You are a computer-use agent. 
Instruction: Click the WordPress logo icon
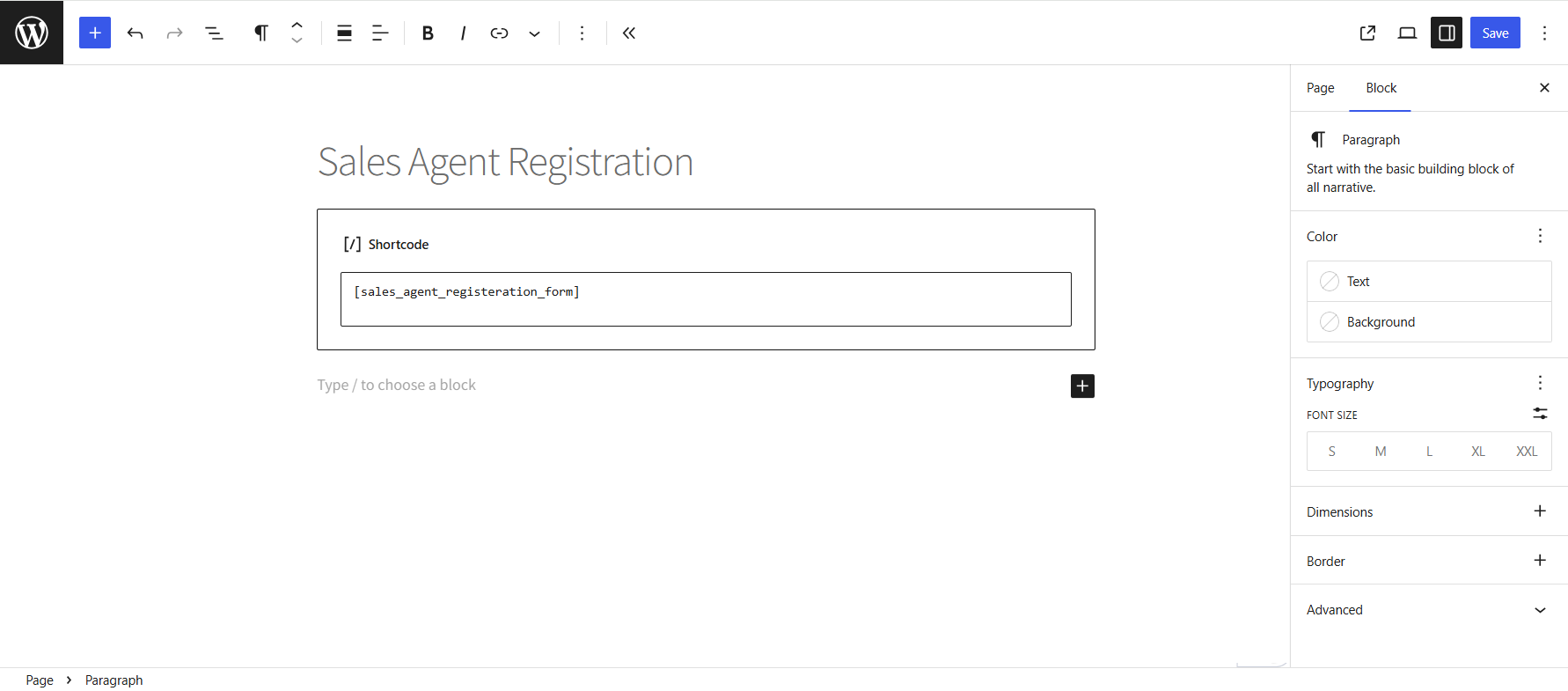point(32,33)
